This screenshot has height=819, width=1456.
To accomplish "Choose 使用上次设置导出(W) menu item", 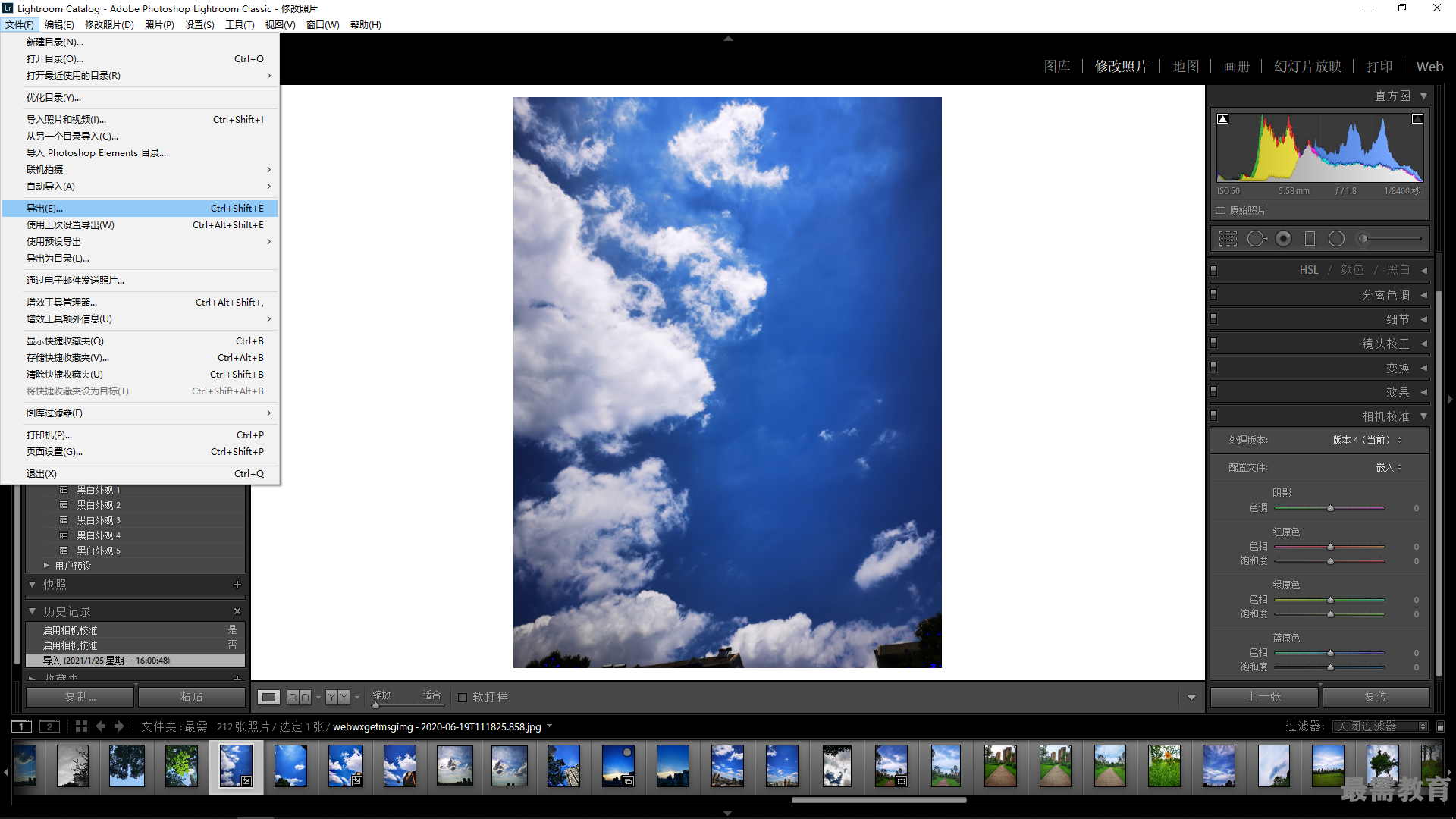I will 140,225.
